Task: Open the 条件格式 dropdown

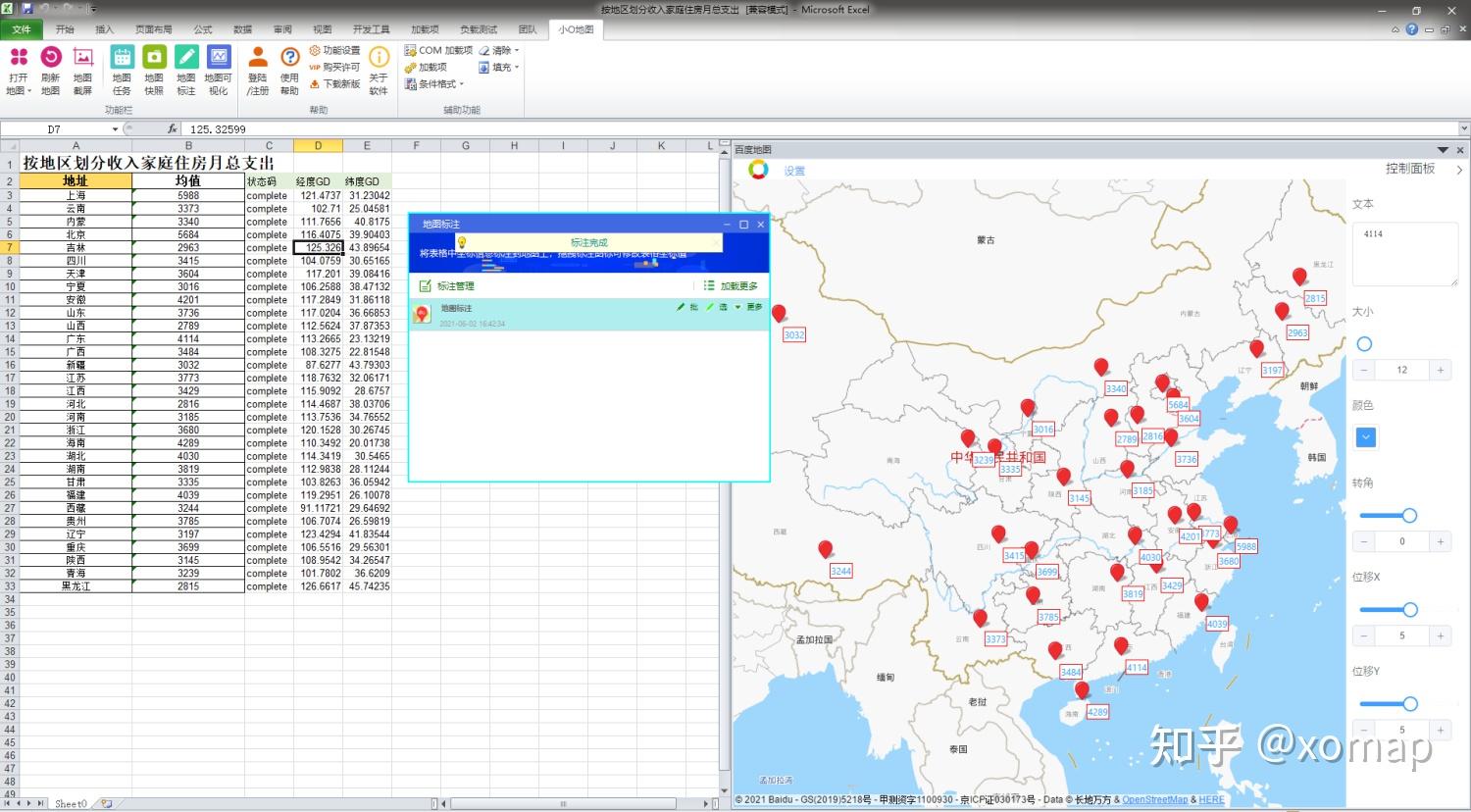Action: click(x=435, y=84)
